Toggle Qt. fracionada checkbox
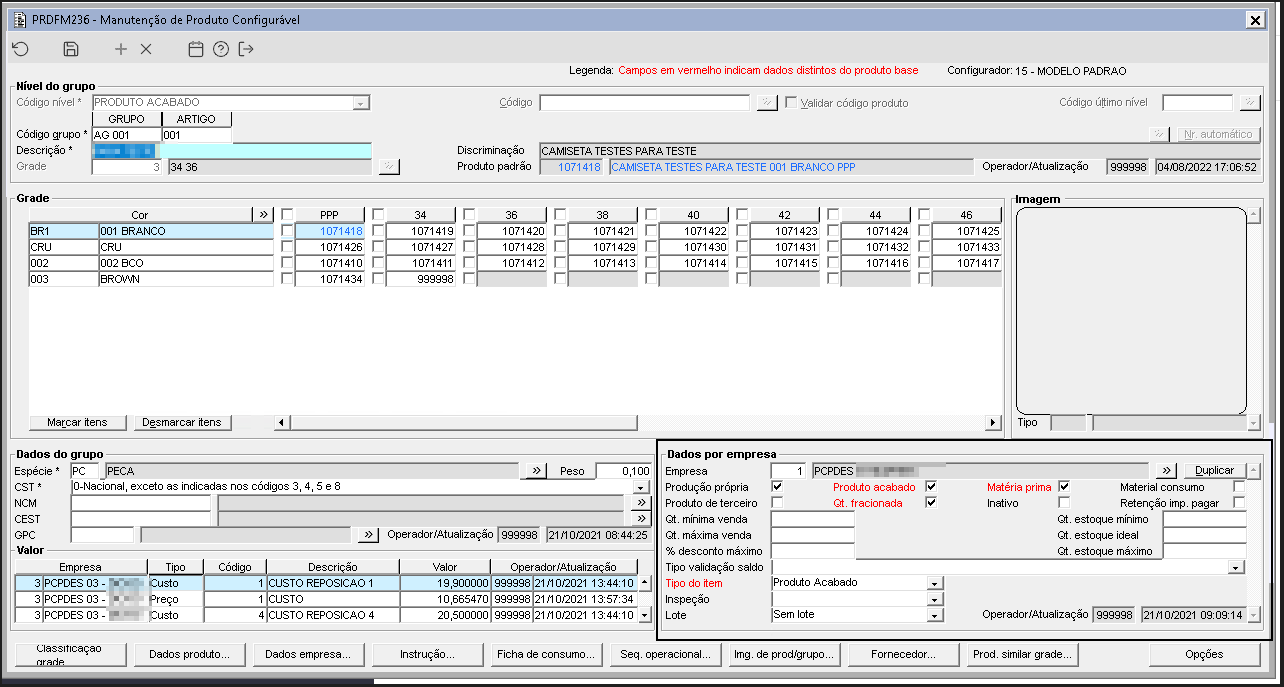This screenshot has height=687, width=1284. click(931, 503)
